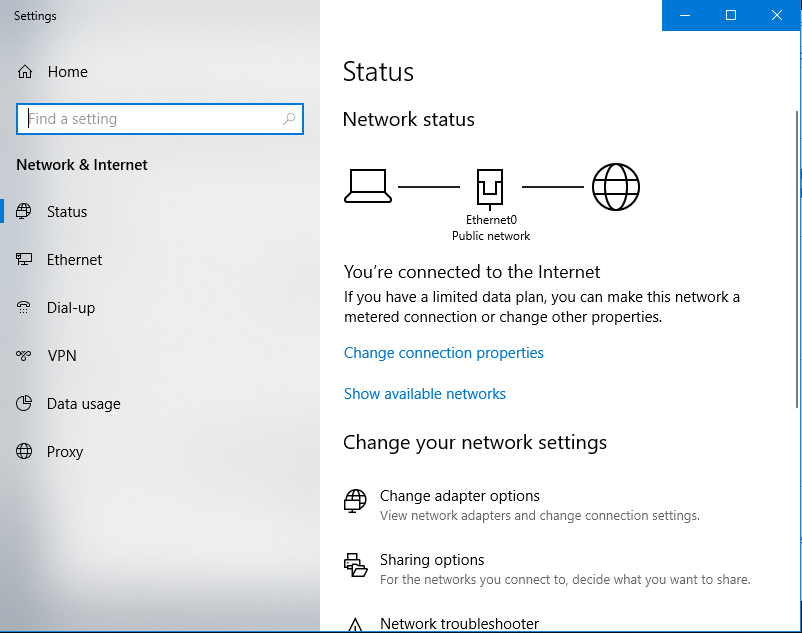Open Change connection properties link
The height and width of the screenshot is (633, 802).
pyautogui.click(x=443, y=353)
